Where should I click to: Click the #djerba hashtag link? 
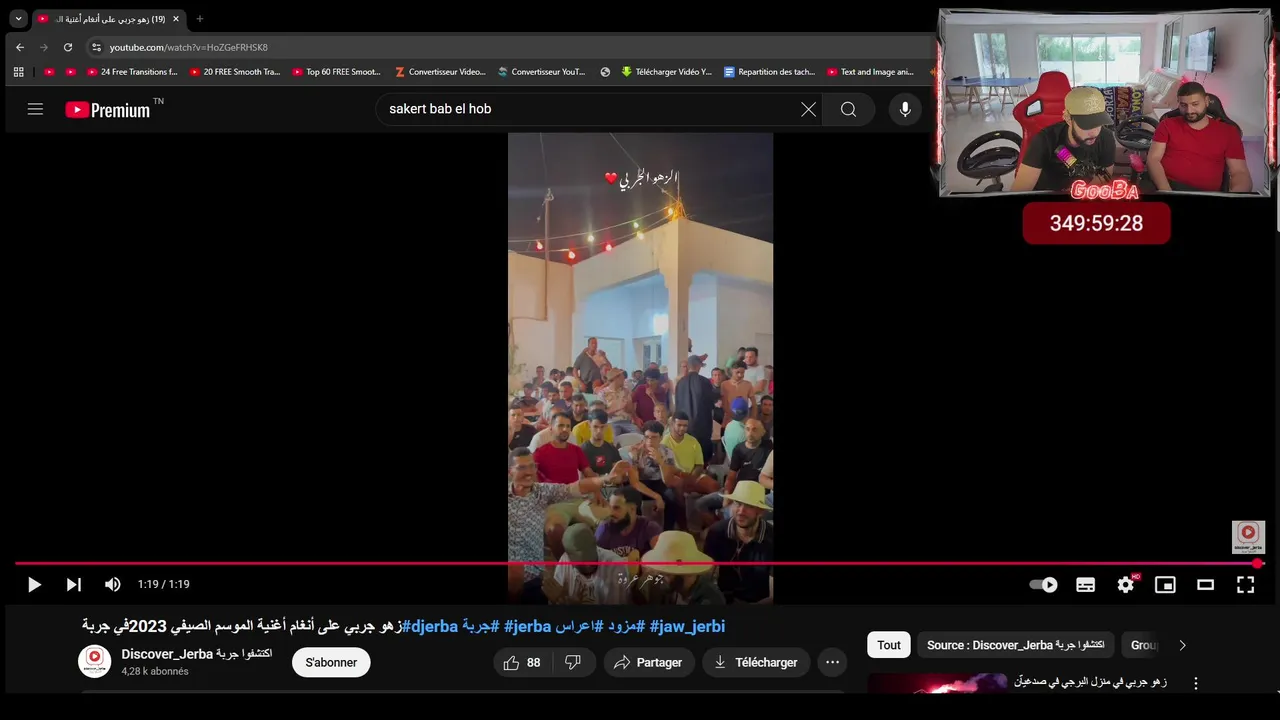[x=429, y=626]
